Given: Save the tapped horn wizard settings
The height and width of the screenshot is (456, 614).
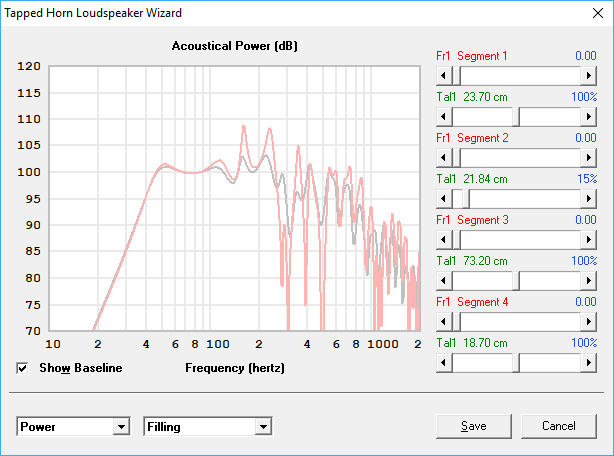Looking at the screenshot, I should tap(474, 426).
